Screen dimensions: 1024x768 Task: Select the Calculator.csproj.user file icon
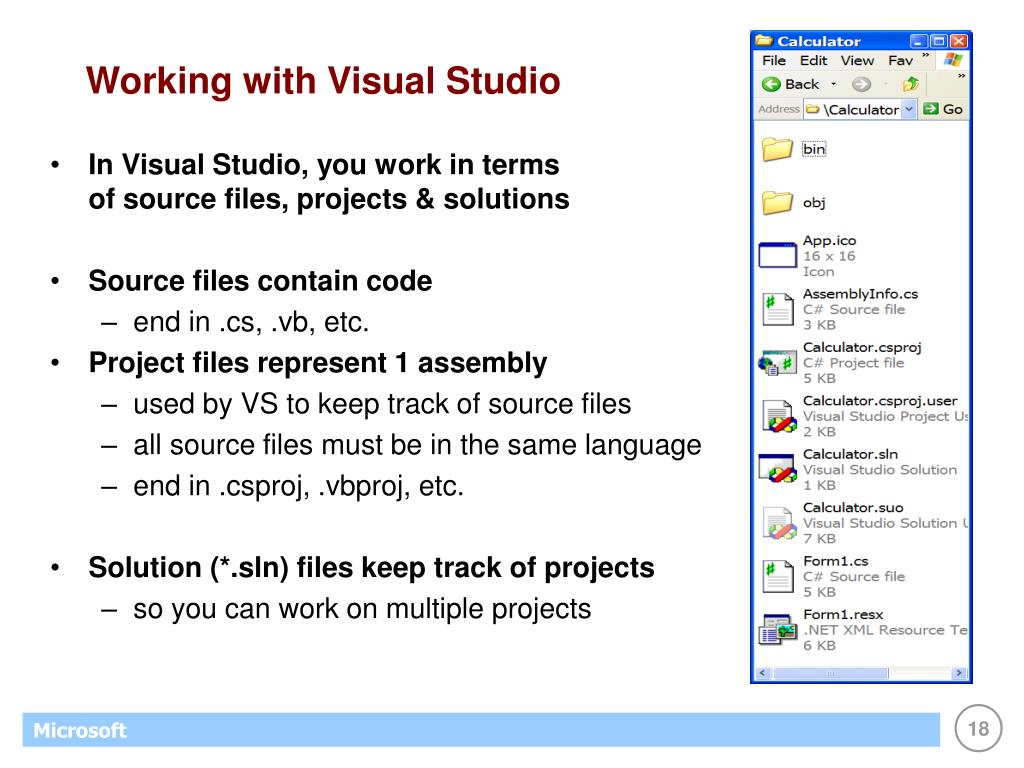click(778, 417)
